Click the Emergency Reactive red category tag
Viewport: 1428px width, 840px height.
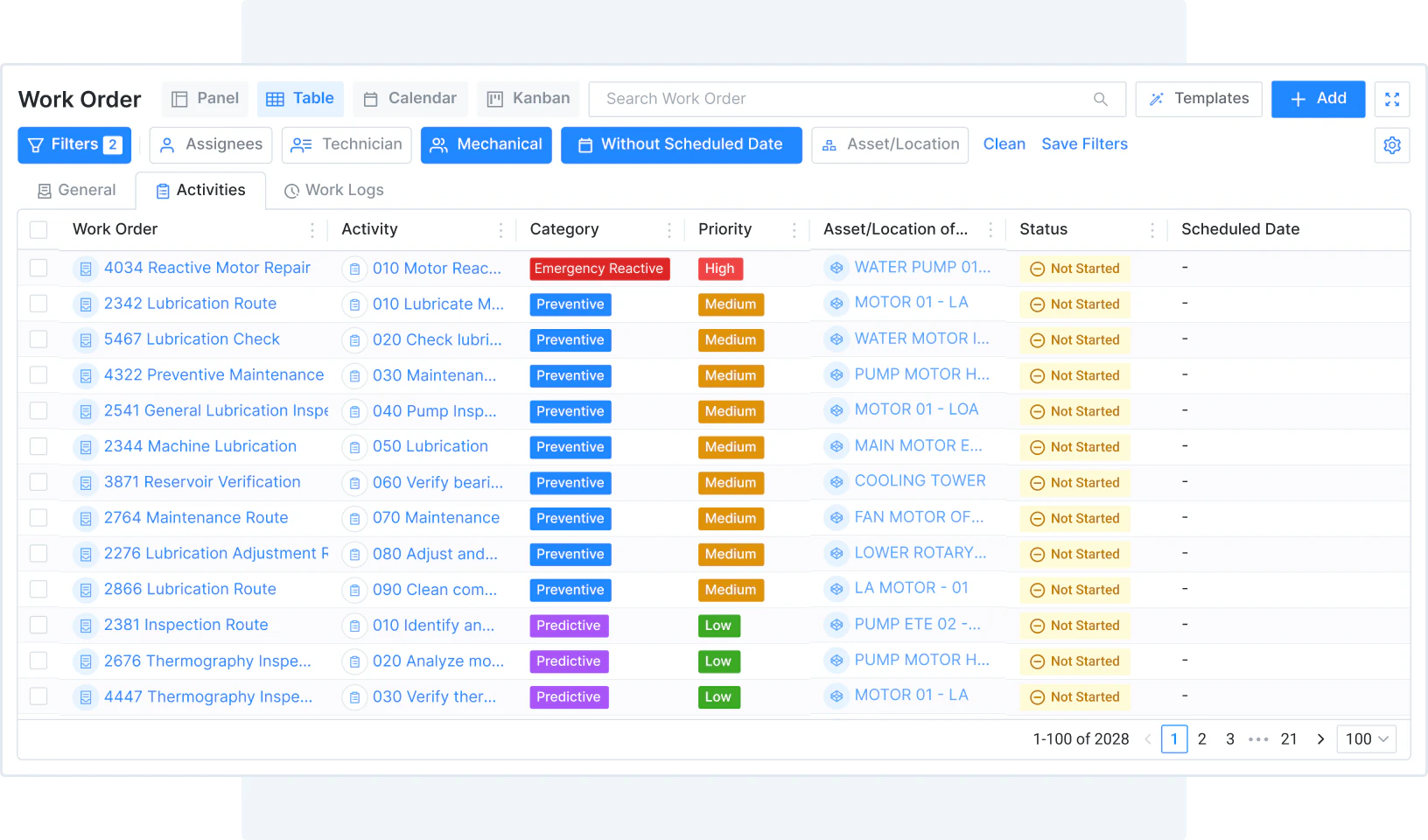[x=599, y=269]
